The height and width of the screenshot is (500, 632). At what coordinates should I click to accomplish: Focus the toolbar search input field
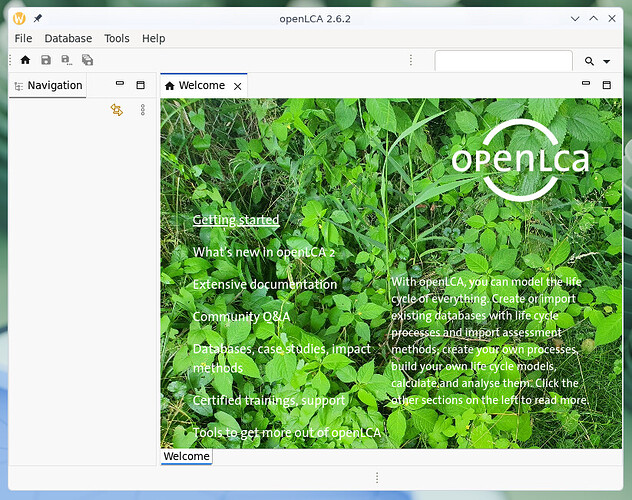point(503,61)
